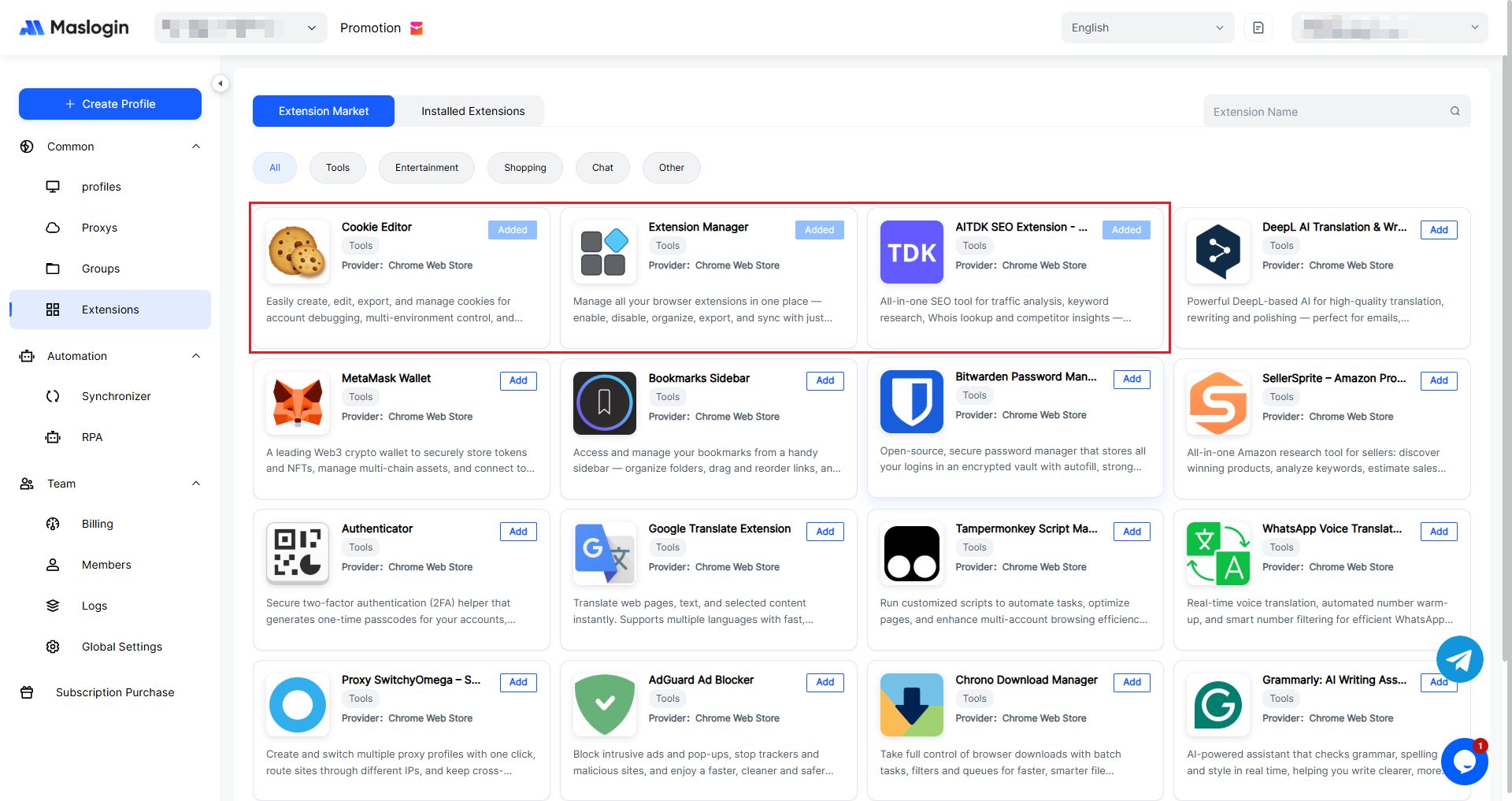Click the search magnifier icon
This screenshot has width=1512, height=801.
1455,111
